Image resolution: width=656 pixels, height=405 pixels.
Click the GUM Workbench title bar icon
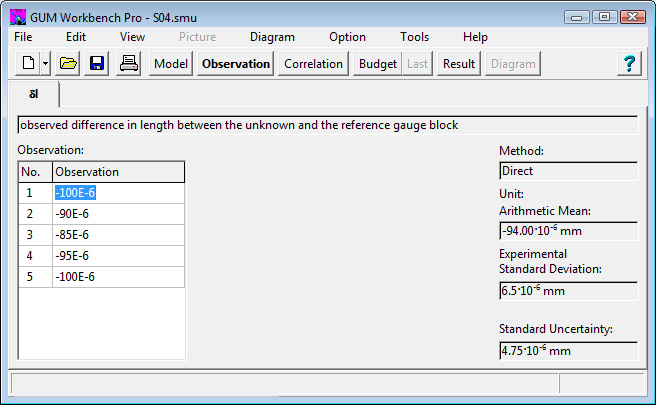pyautogui.click(x=17, y=17)
